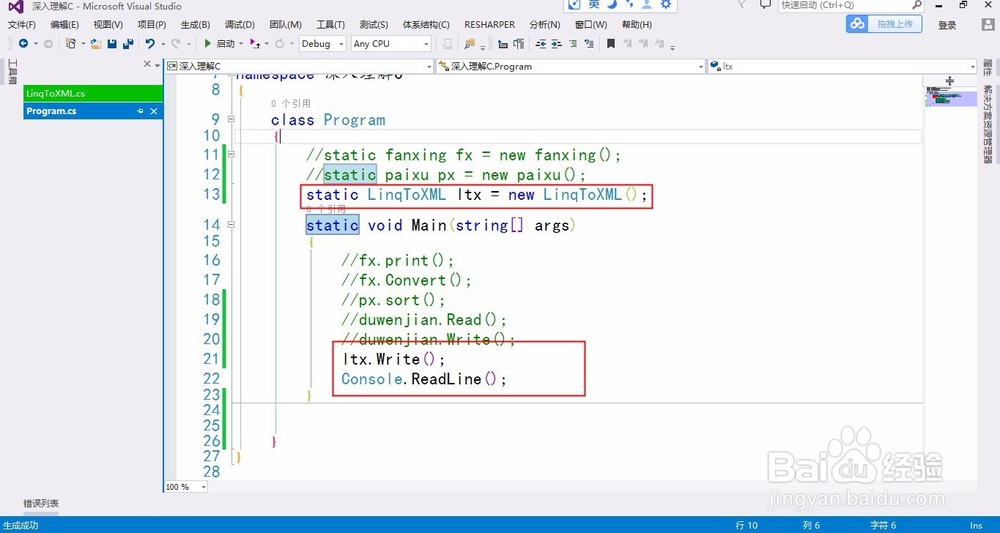
Task: Save the current file with Save icon
Action: click(112, 43)
